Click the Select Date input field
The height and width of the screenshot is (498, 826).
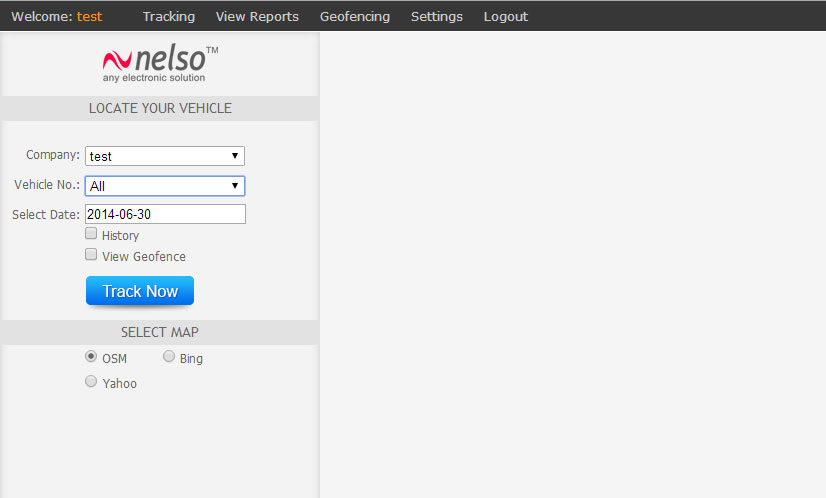165,214
